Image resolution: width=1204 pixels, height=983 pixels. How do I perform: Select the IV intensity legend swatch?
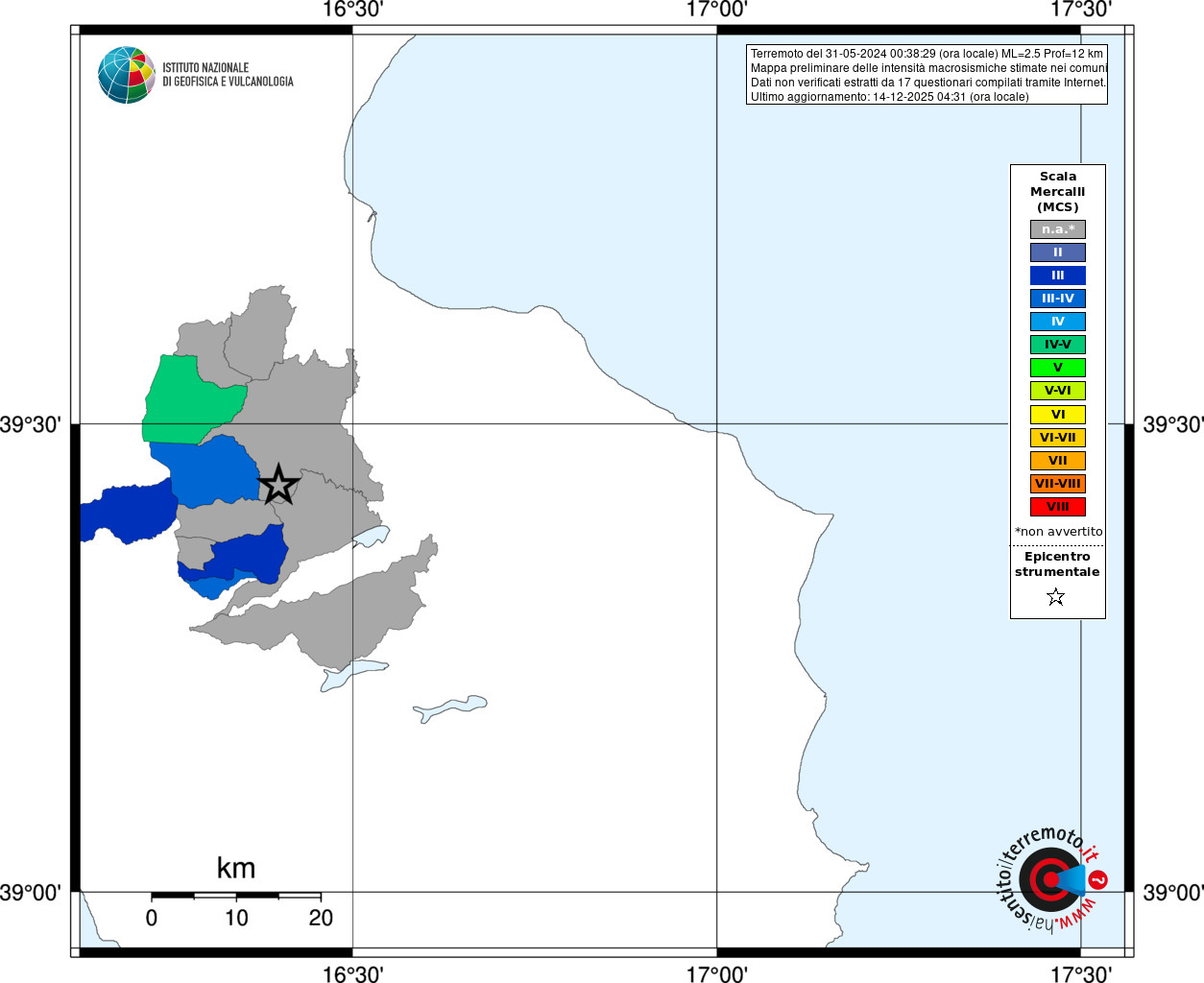click(x=1058, y=322)
